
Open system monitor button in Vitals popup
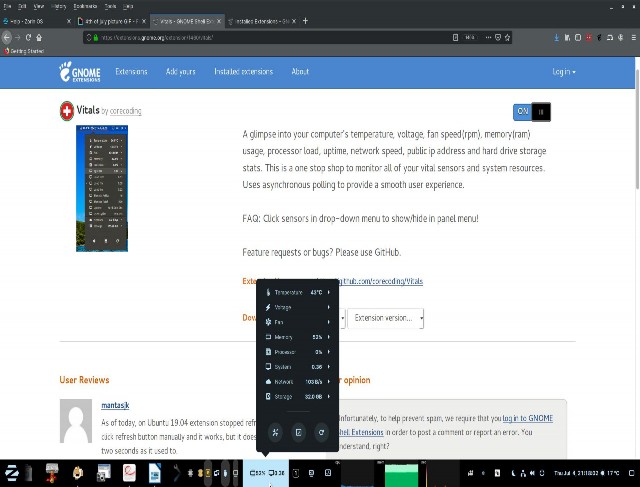pos(298,432)
